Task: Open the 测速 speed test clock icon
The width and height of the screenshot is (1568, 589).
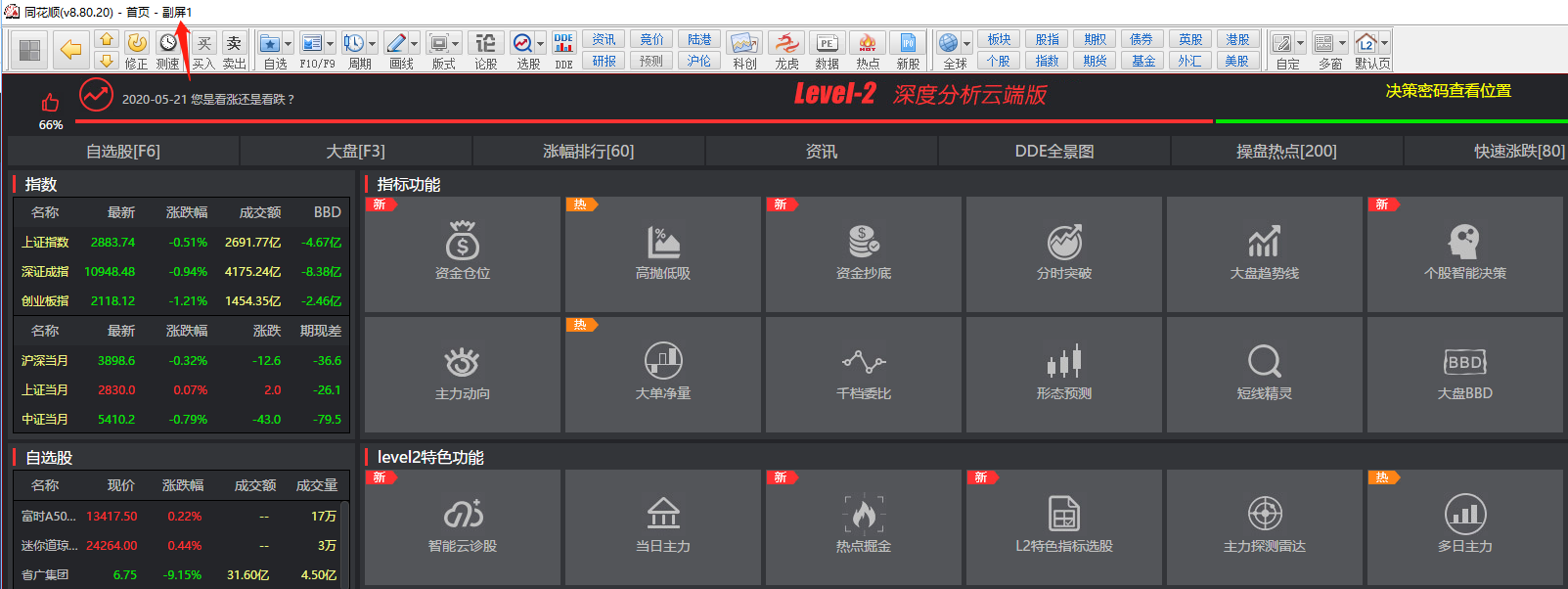Action: (x=168, y=44)
